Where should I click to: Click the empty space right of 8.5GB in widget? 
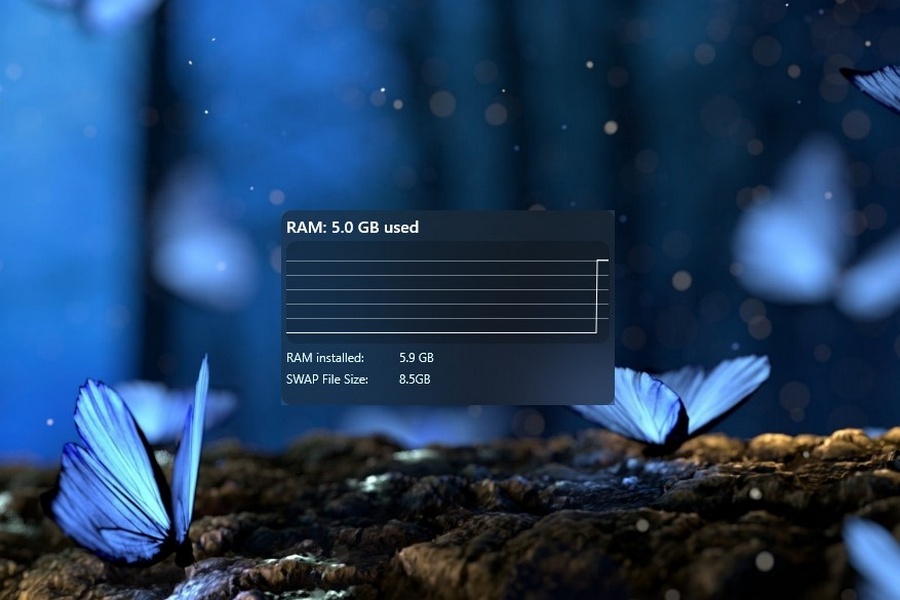(x=520, y=380)
